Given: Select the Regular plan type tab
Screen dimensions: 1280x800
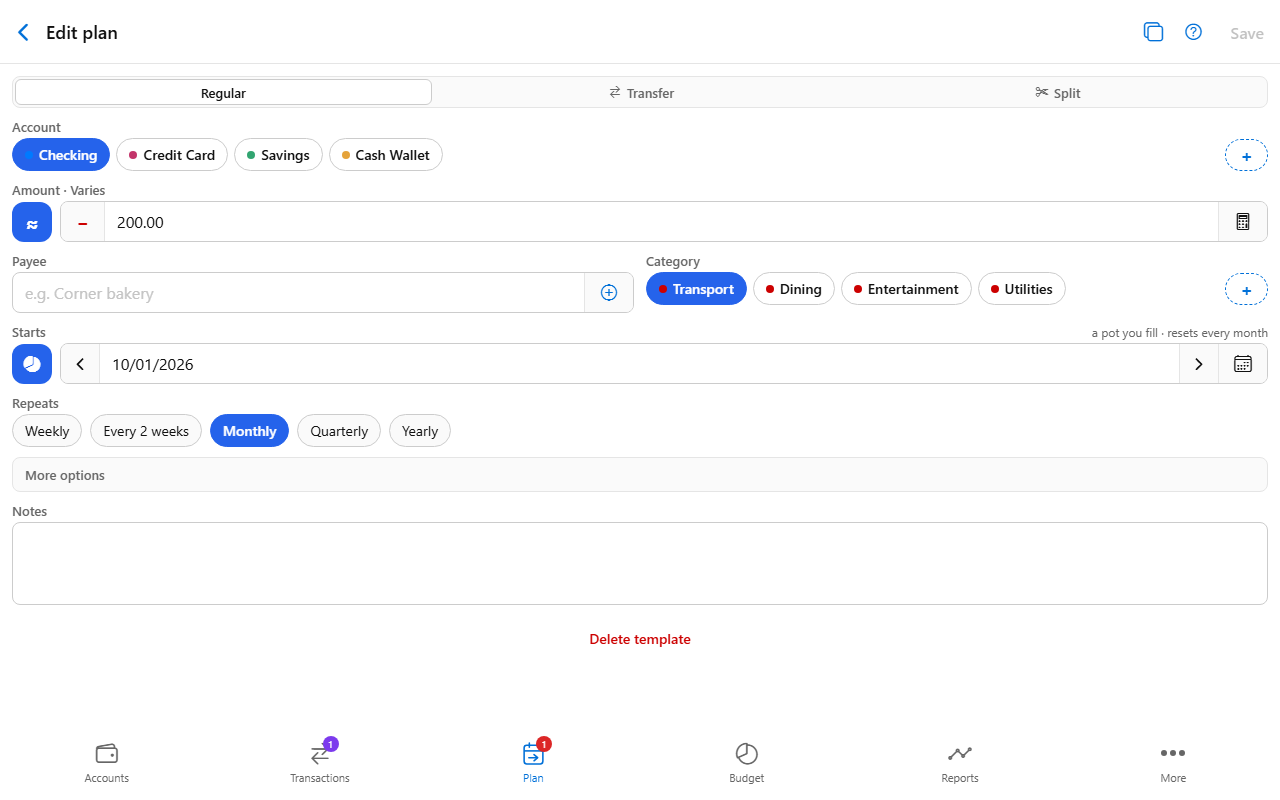Looking at the screenshot, I should click(223, 93).
